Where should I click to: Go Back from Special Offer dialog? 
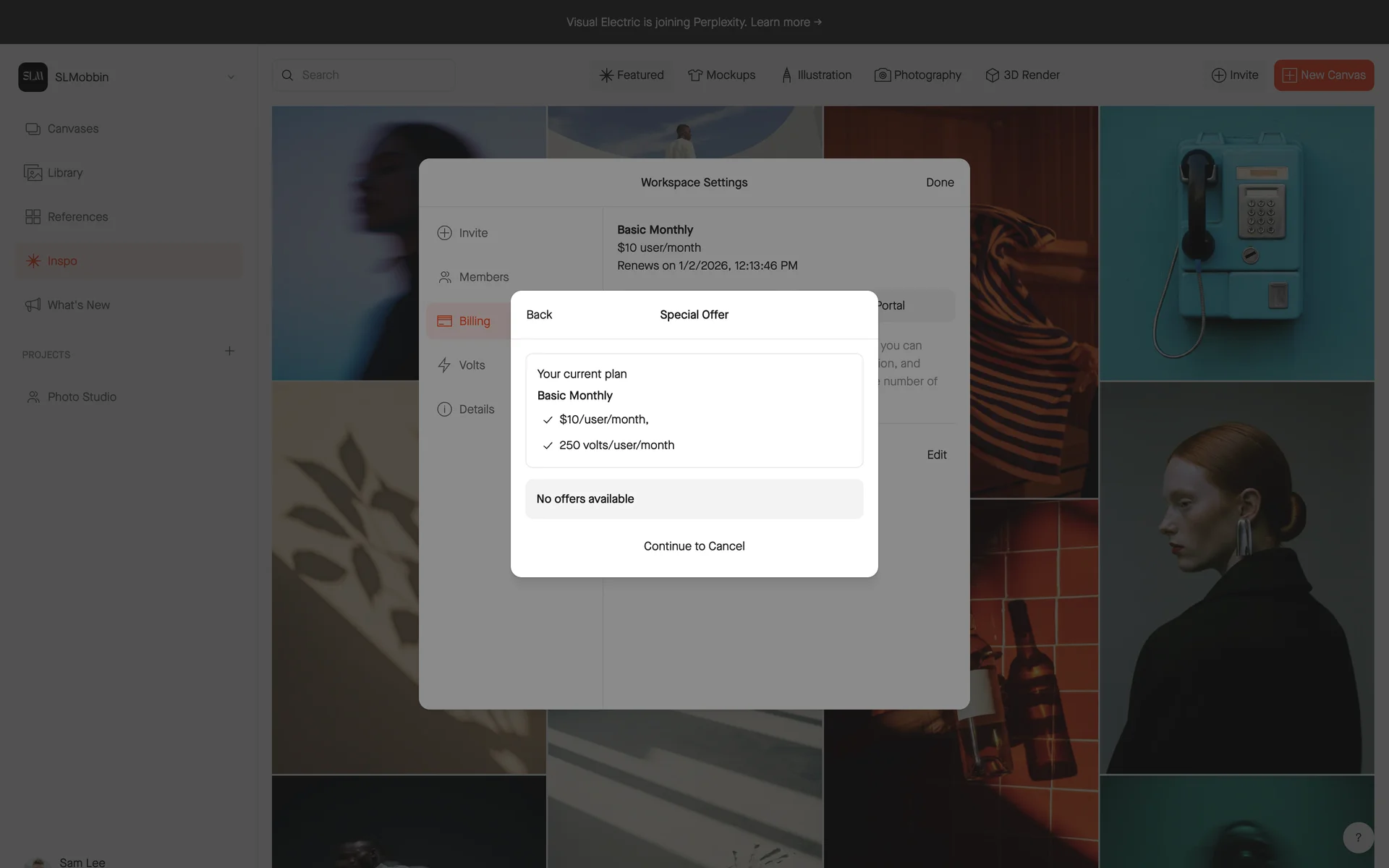(539, 315)
